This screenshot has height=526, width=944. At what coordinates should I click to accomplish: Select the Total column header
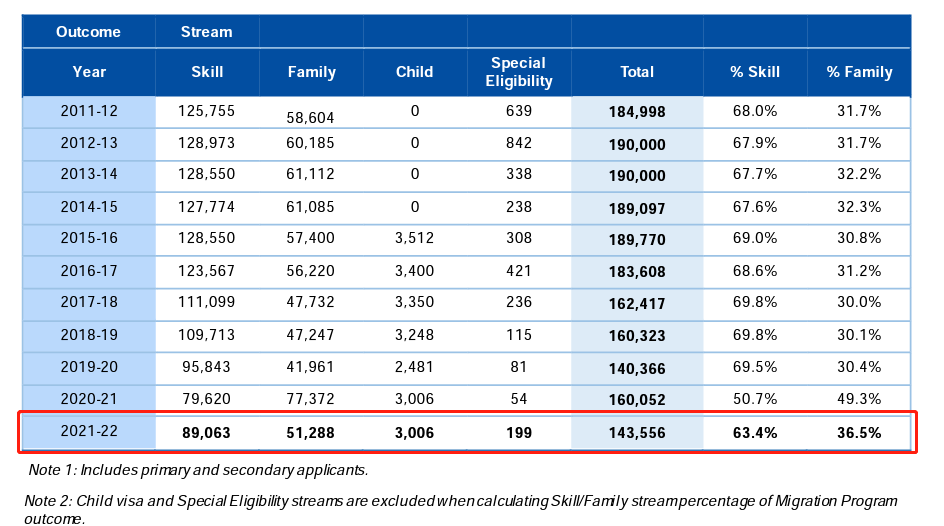click(x=636, y=72)
